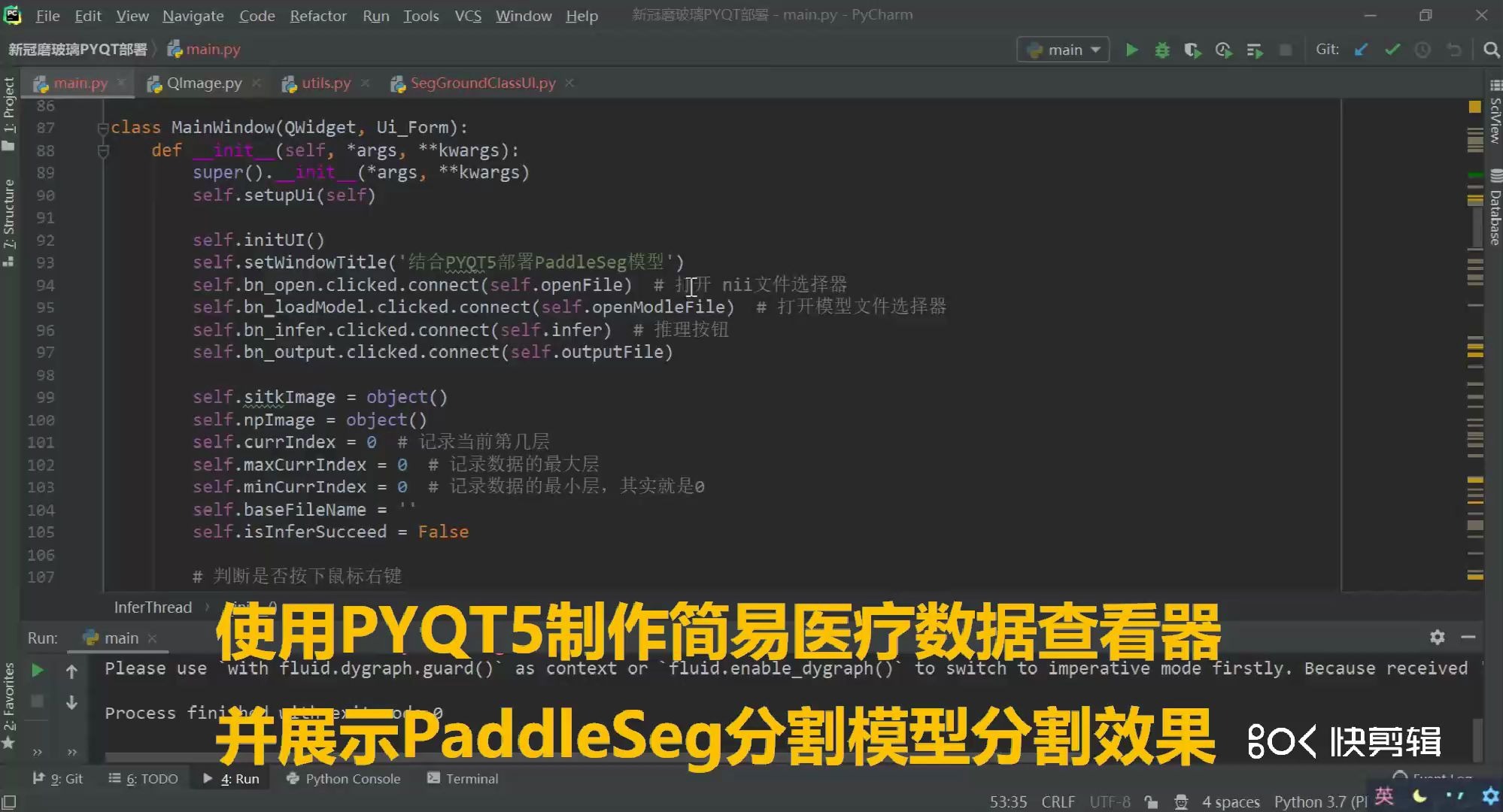Viewport: 1503px width, 812px height.
Task: Open the TODO tool window tab
Action: coord(143,779)
